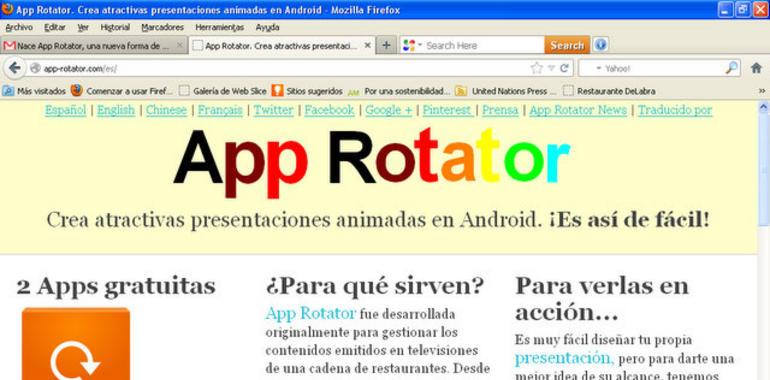Click the Chinese language link
The width and height of the screenshot is (770, 380).
(x=166, y=110)
